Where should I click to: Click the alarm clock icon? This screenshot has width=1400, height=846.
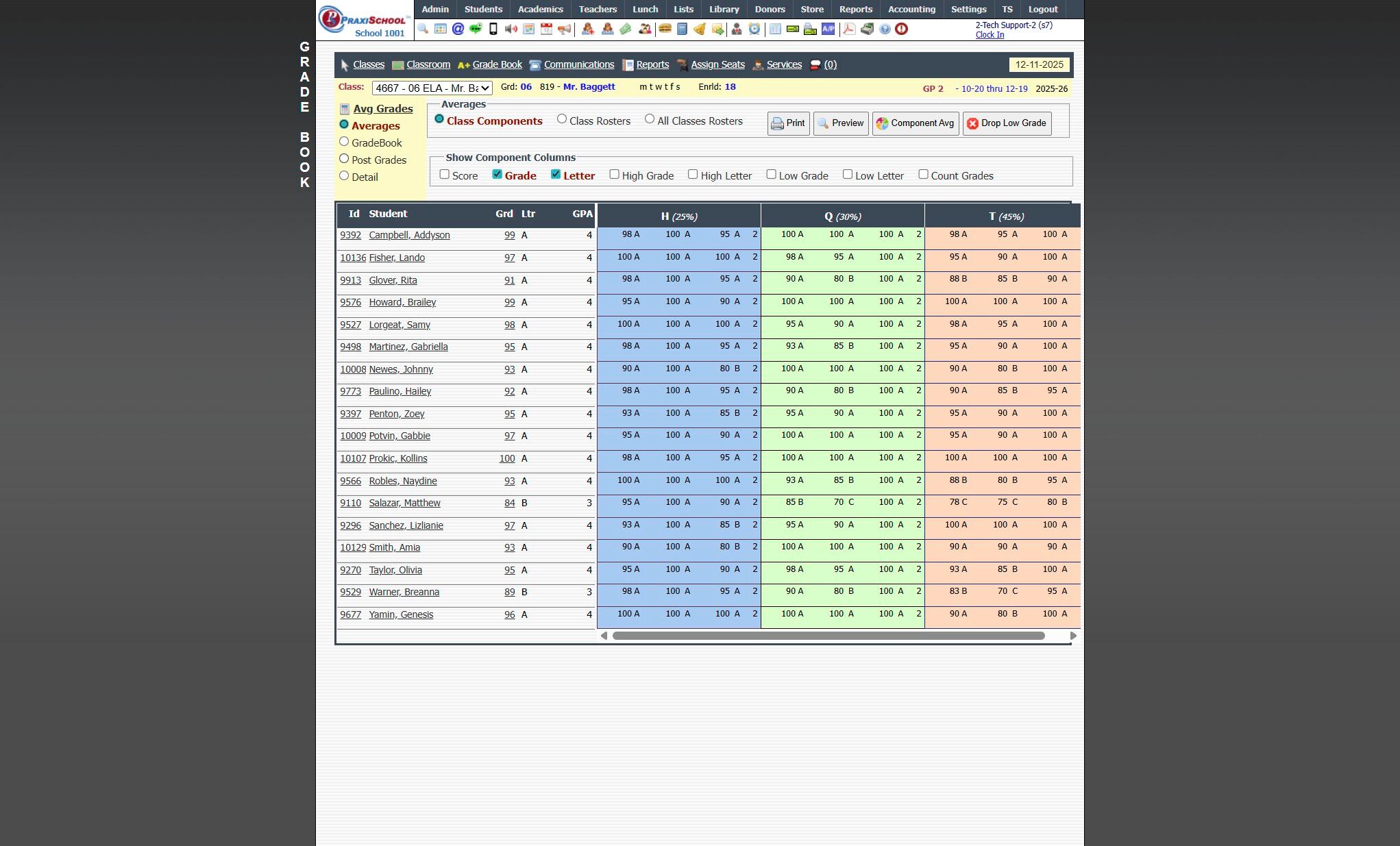pyautogui.click(x=754, y=29)
